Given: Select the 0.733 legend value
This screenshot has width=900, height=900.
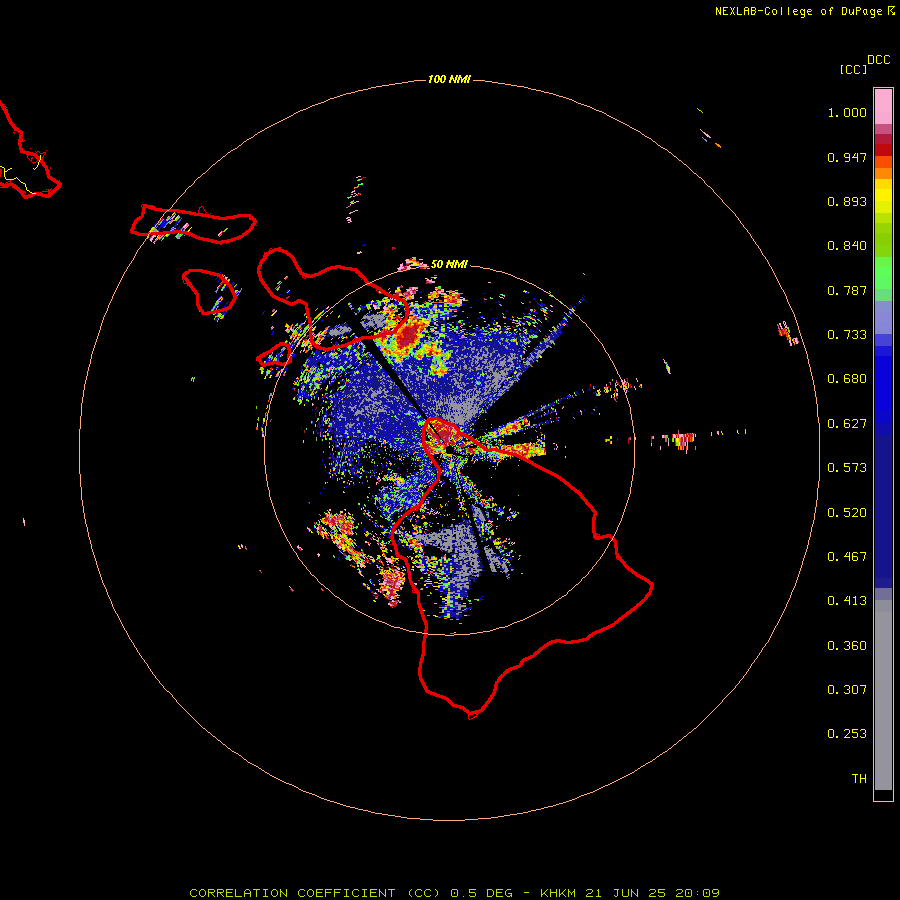Looking at the screenshot, I should [x=847, y=335].
